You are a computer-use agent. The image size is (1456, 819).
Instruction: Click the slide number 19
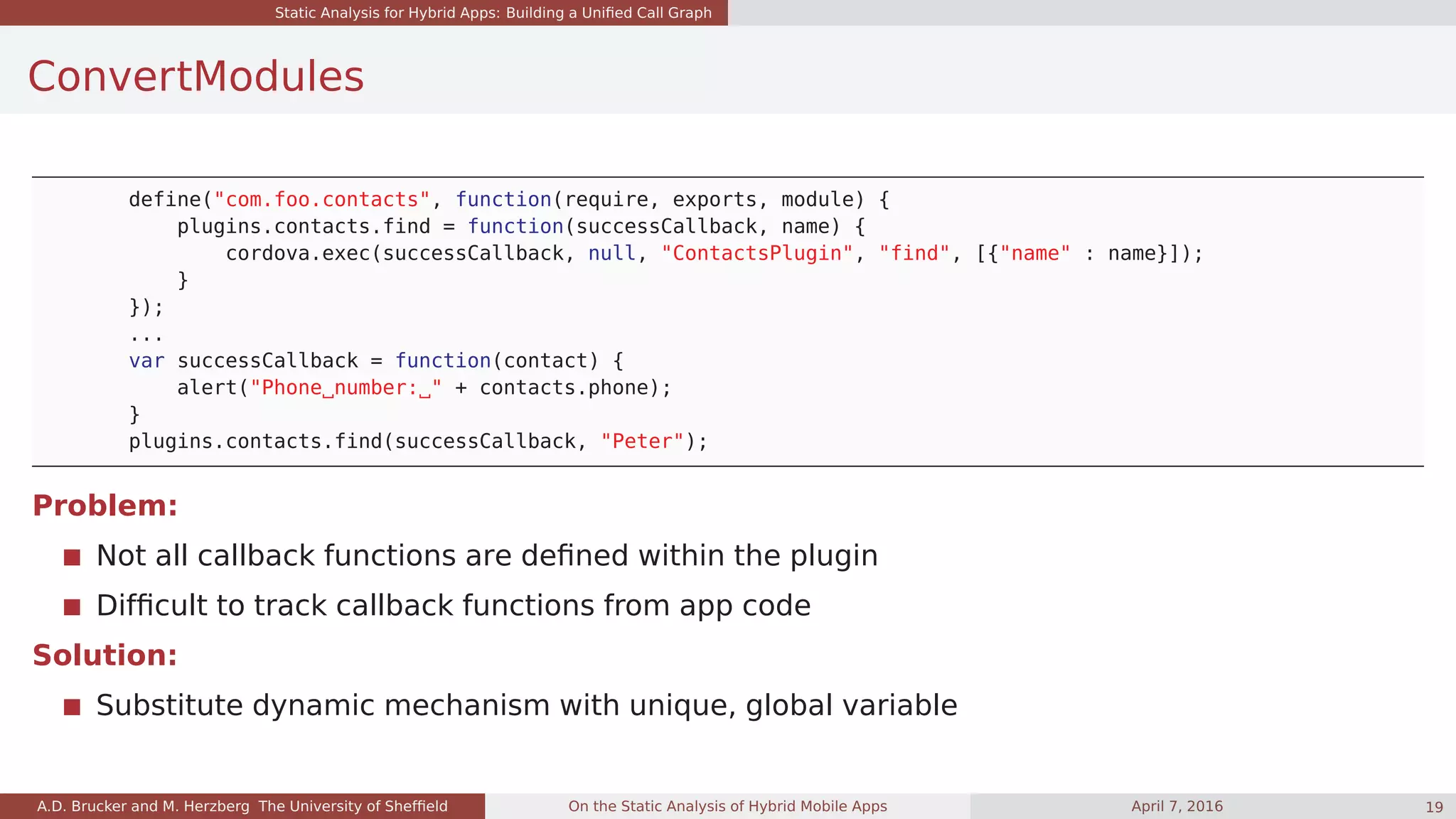click(x=1434, y=807)
